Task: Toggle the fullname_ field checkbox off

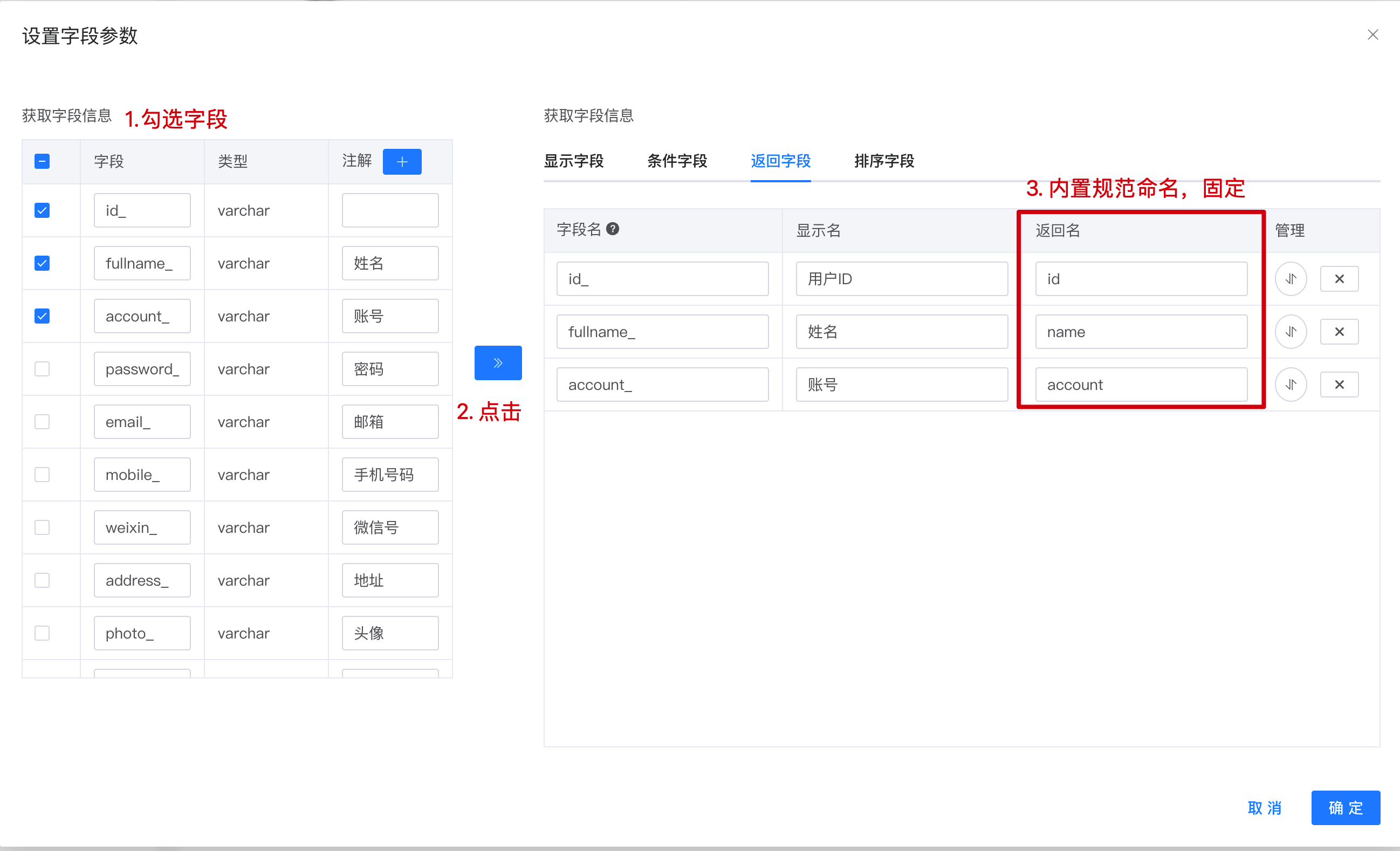Action: 42,263
